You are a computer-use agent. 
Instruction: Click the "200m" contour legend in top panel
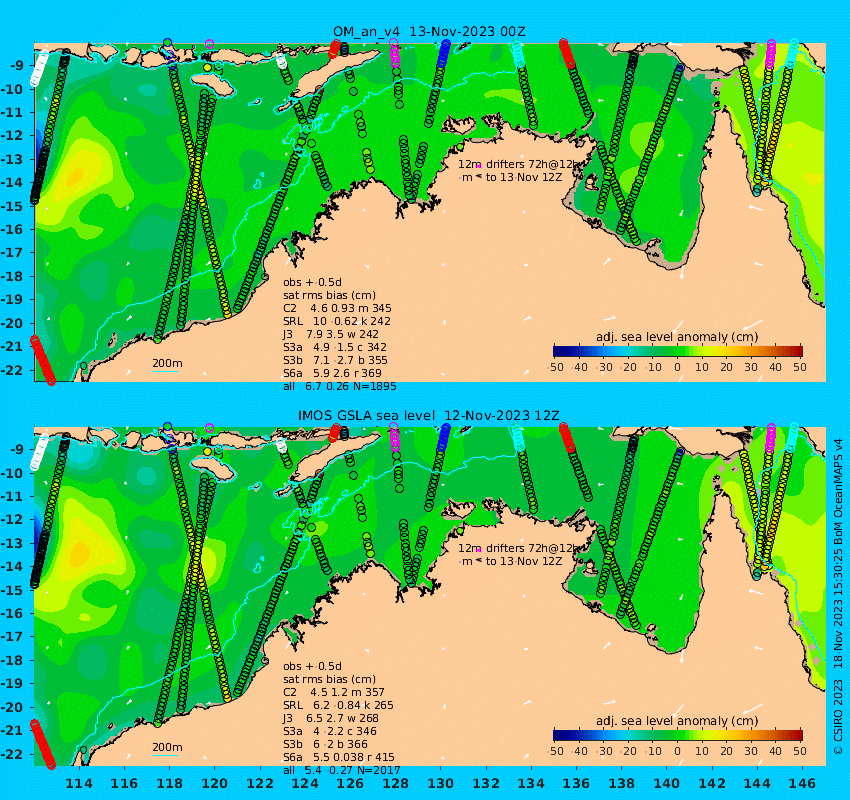(x=167, y=363)
